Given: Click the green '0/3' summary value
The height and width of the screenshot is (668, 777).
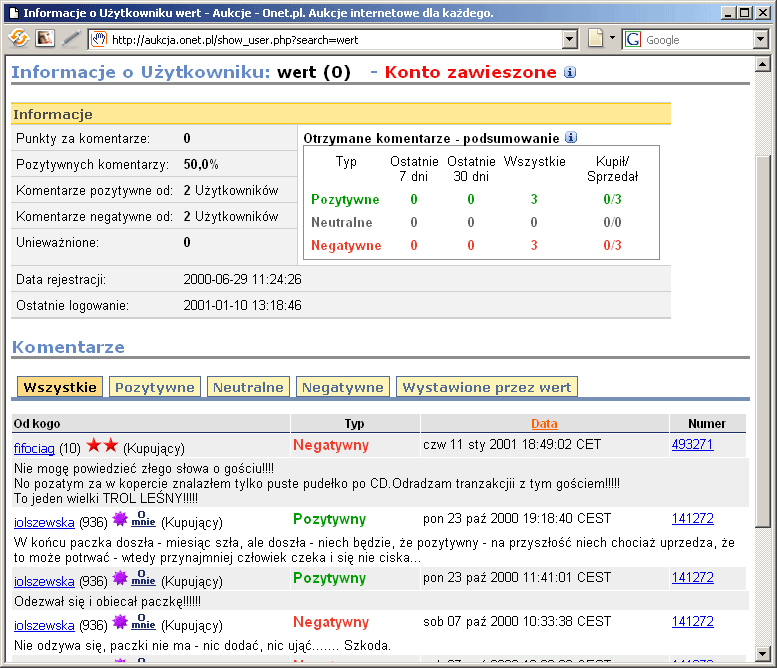Looking at the screenshot, I should (x=612, y=199).
